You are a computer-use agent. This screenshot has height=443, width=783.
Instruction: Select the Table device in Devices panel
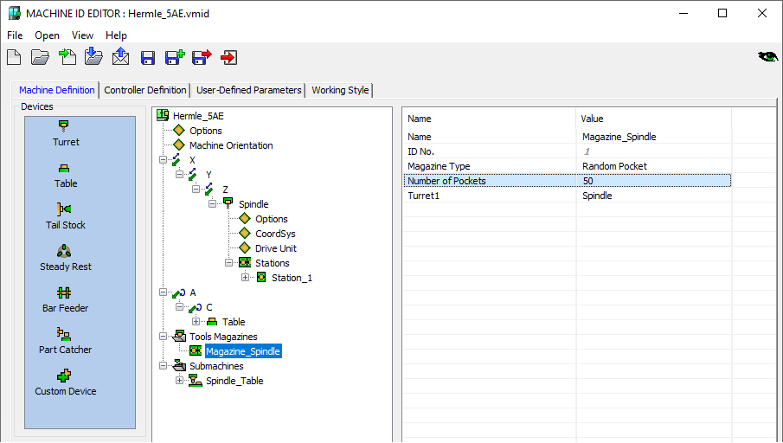pos(65,176)
